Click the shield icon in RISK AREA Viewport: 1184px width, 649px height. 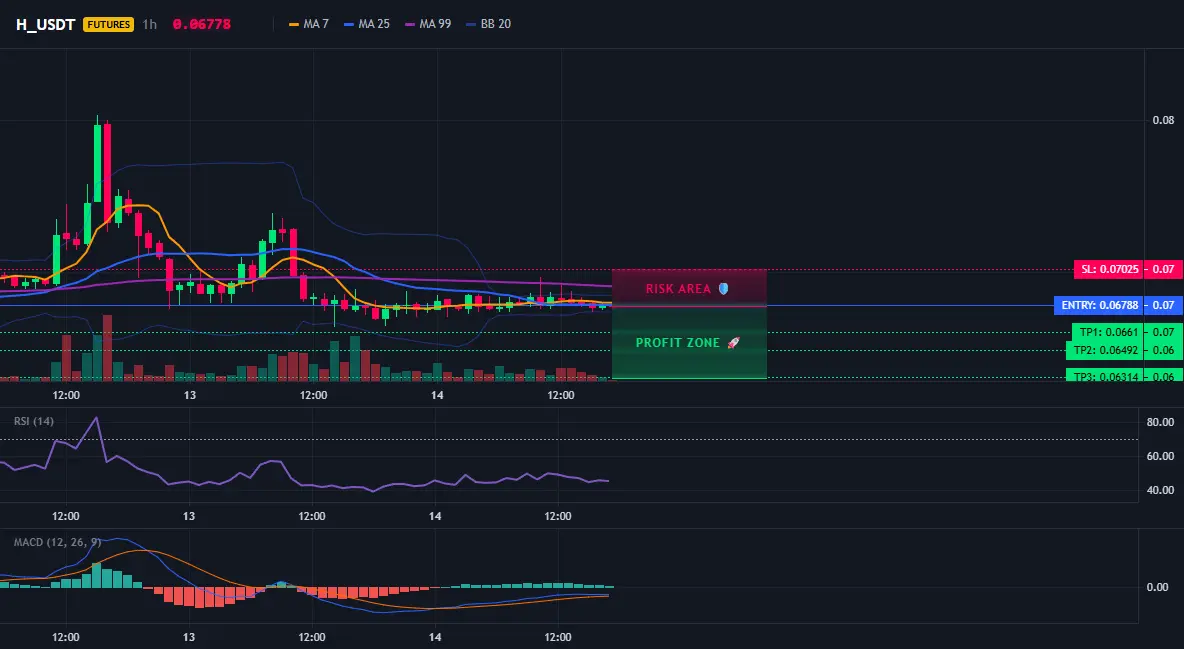(723, 289)
